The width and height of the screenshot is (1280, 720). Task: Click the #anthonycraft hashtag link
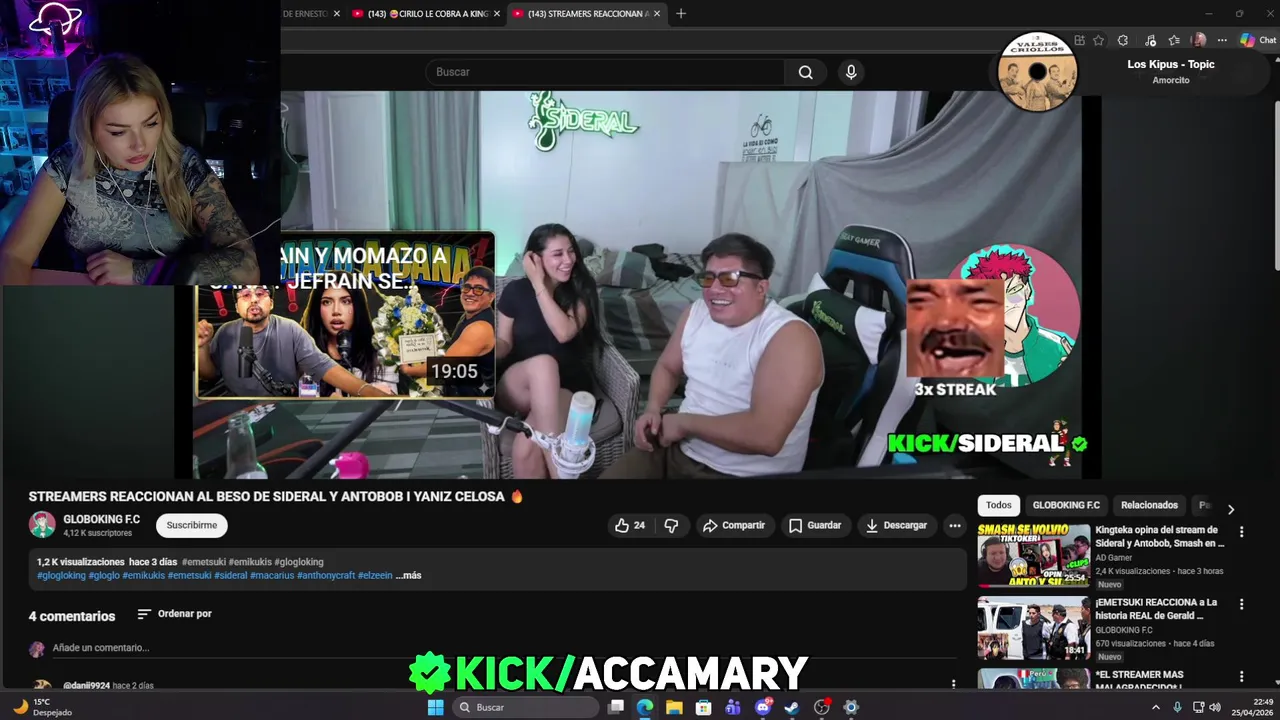[326, 576]
